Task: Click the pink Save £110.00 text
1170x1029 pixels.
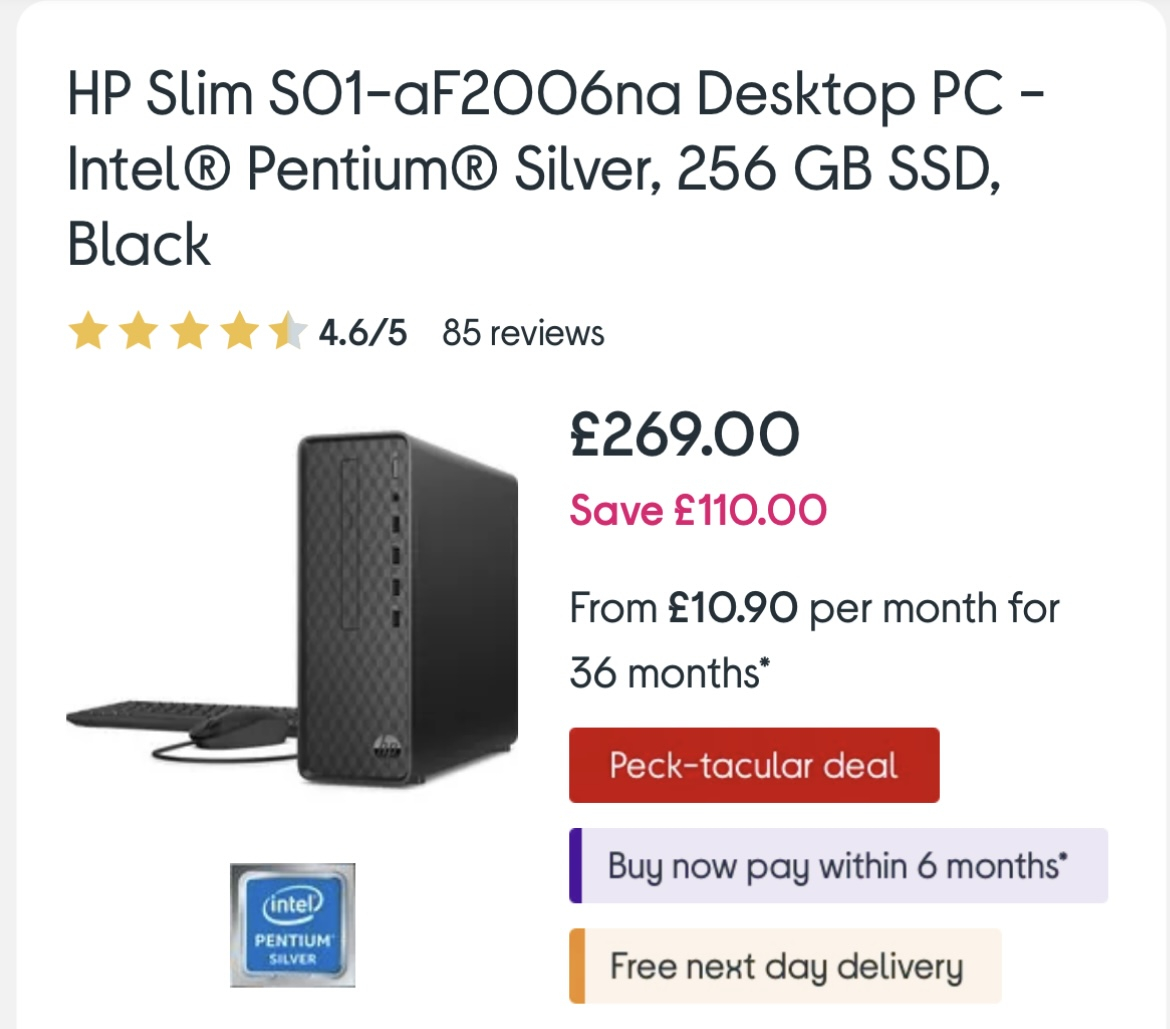Action: click(698, 511)
